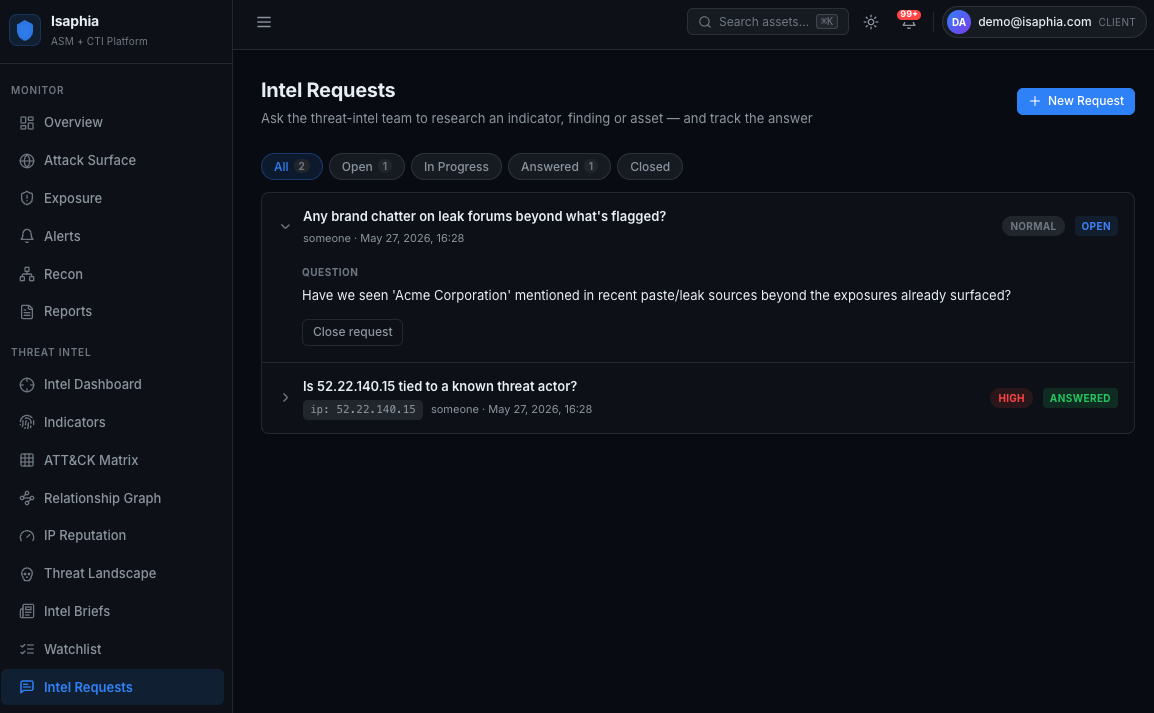Viewport: 1154px width, 713px height.
Task: Open the ATT&CK Matrix page
Action: pos(113,461)
